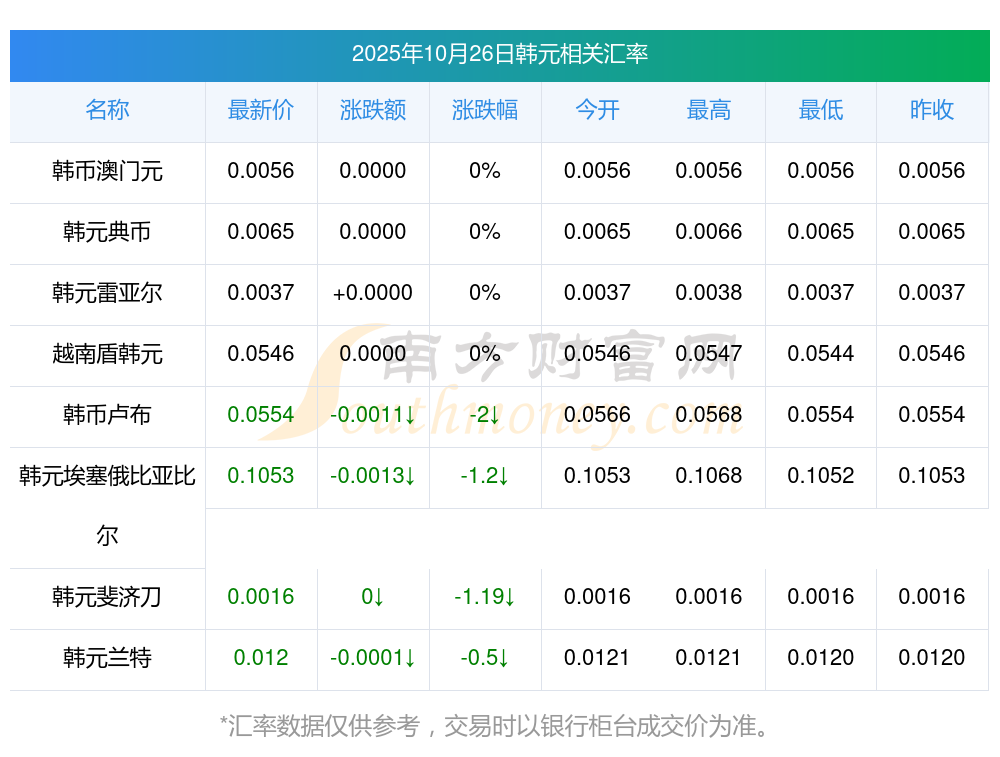Click the 2025年10月26日韩元相关汇率 title banner

point(499,54)
